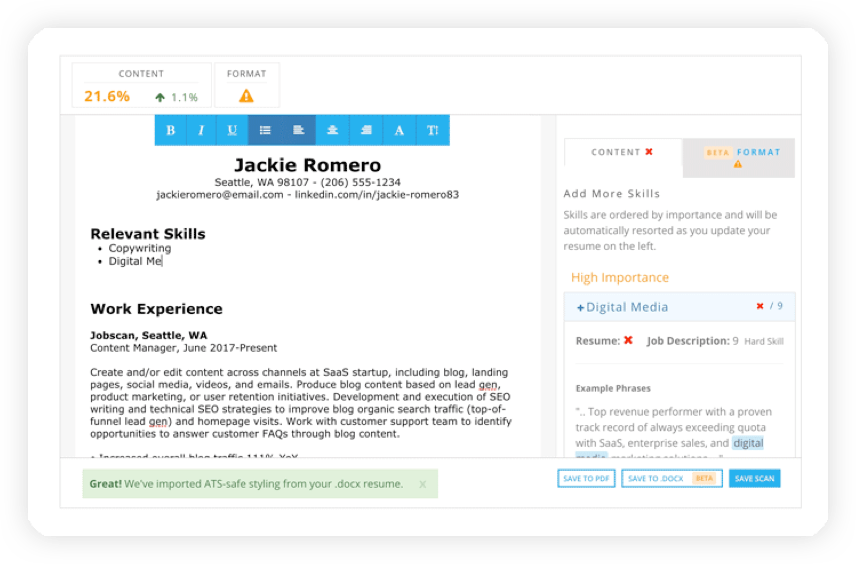
Task: Toggle the bulleted list button
Action: pos(265,130)
